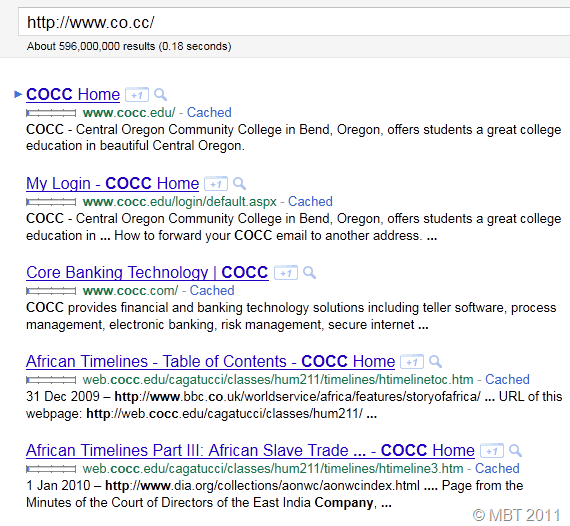This screenshot has height=526, width=570.
Task: Open African Timelines Part III link
Action: point(250,451)
